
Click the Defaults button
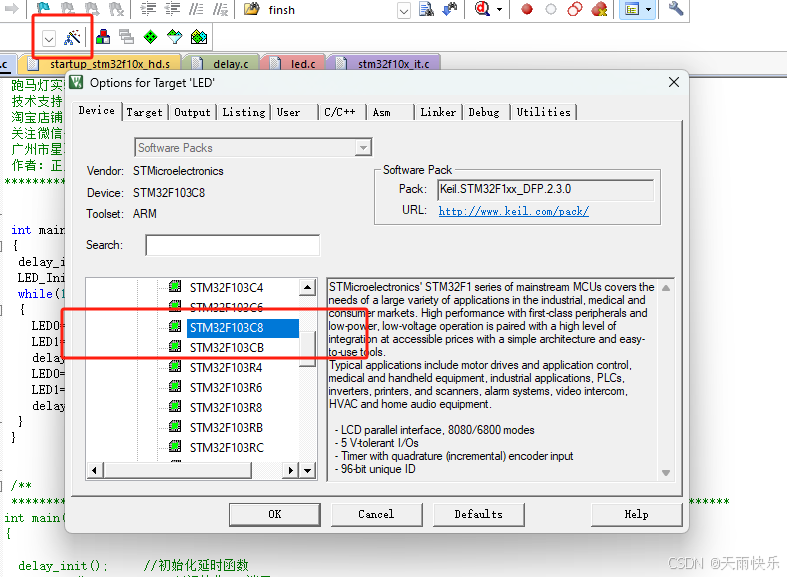pyautogui.click(x=478, y=514)
